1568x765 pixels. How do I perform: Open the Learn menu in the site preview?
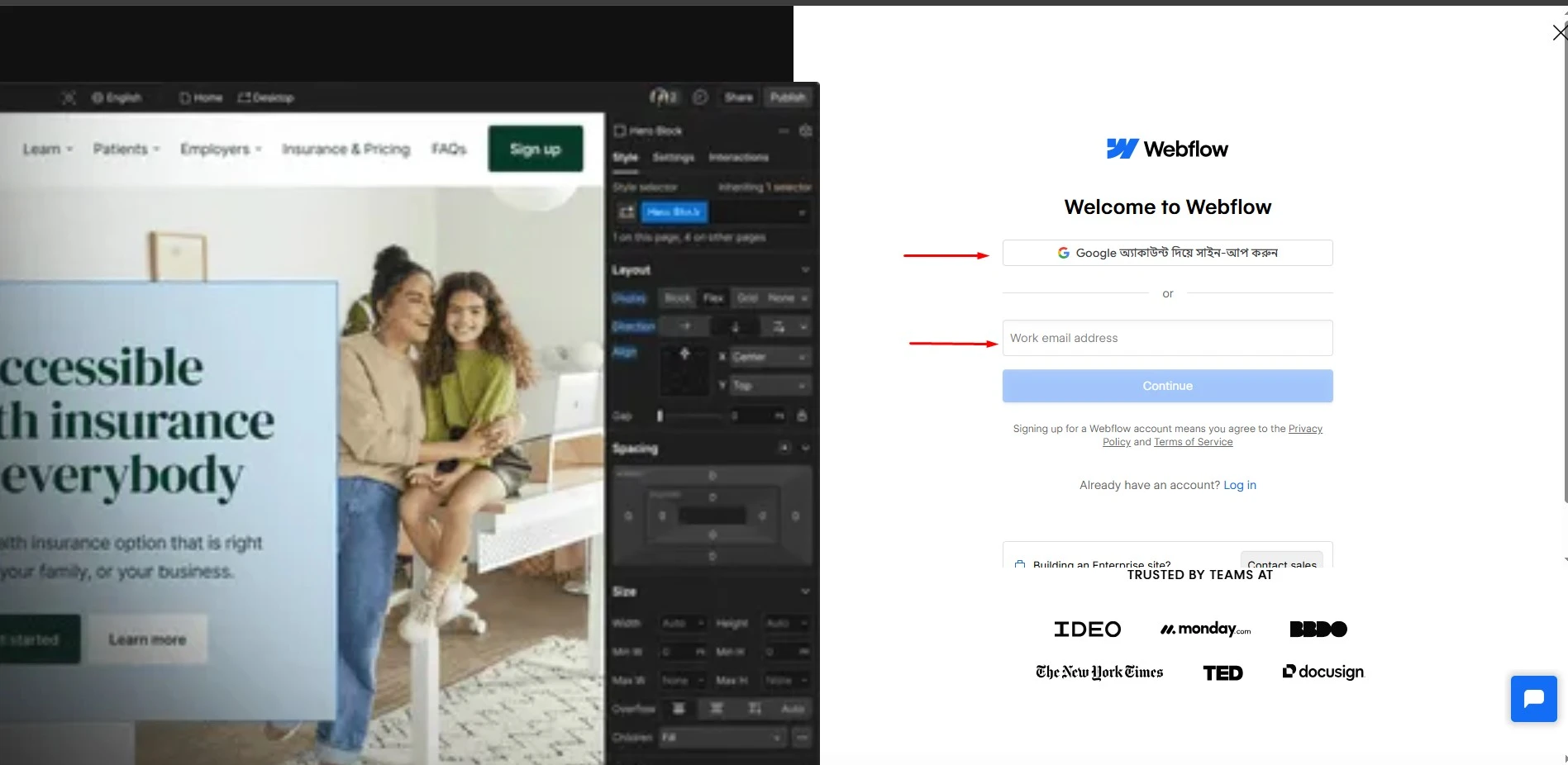coord(48,149)
